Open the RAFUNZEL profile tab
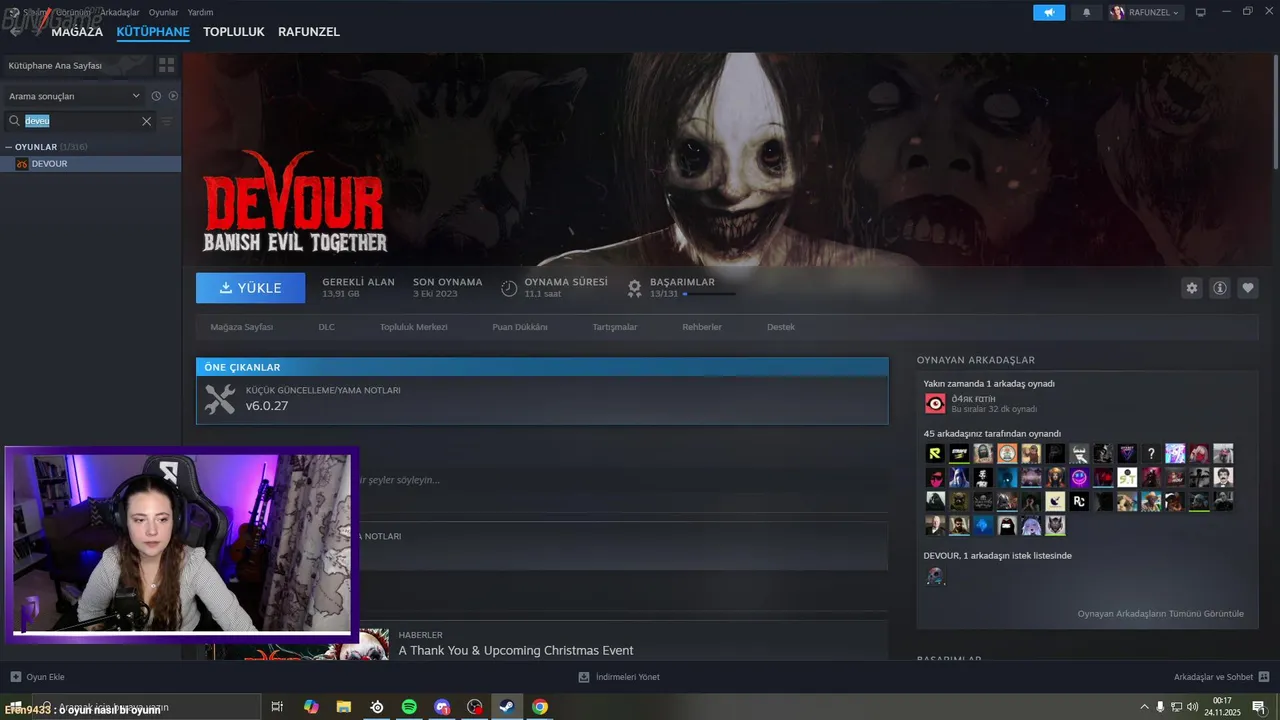Image resolution: width=1280 pixels, height=720 pixels. (x=309, y=32)
